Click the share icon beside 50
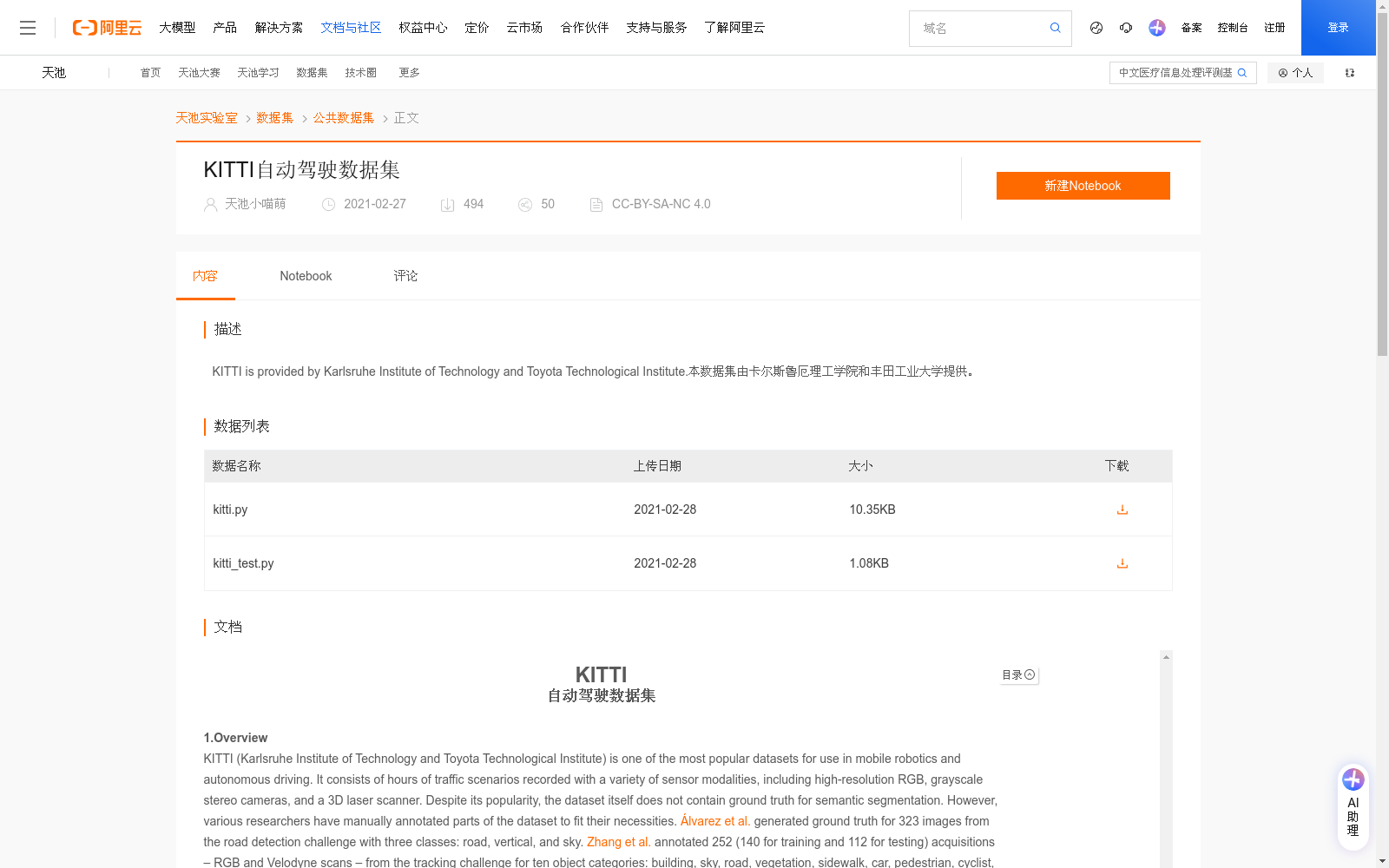The image size is (1389, 868). pos(525,205)
